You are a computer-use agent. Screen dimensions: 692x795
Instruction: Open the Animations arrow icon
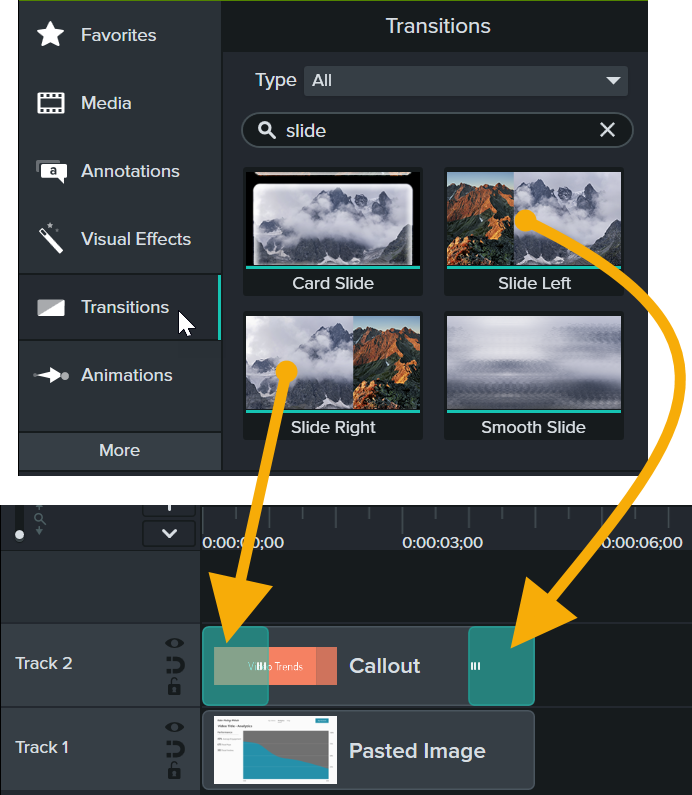point(51,376)
